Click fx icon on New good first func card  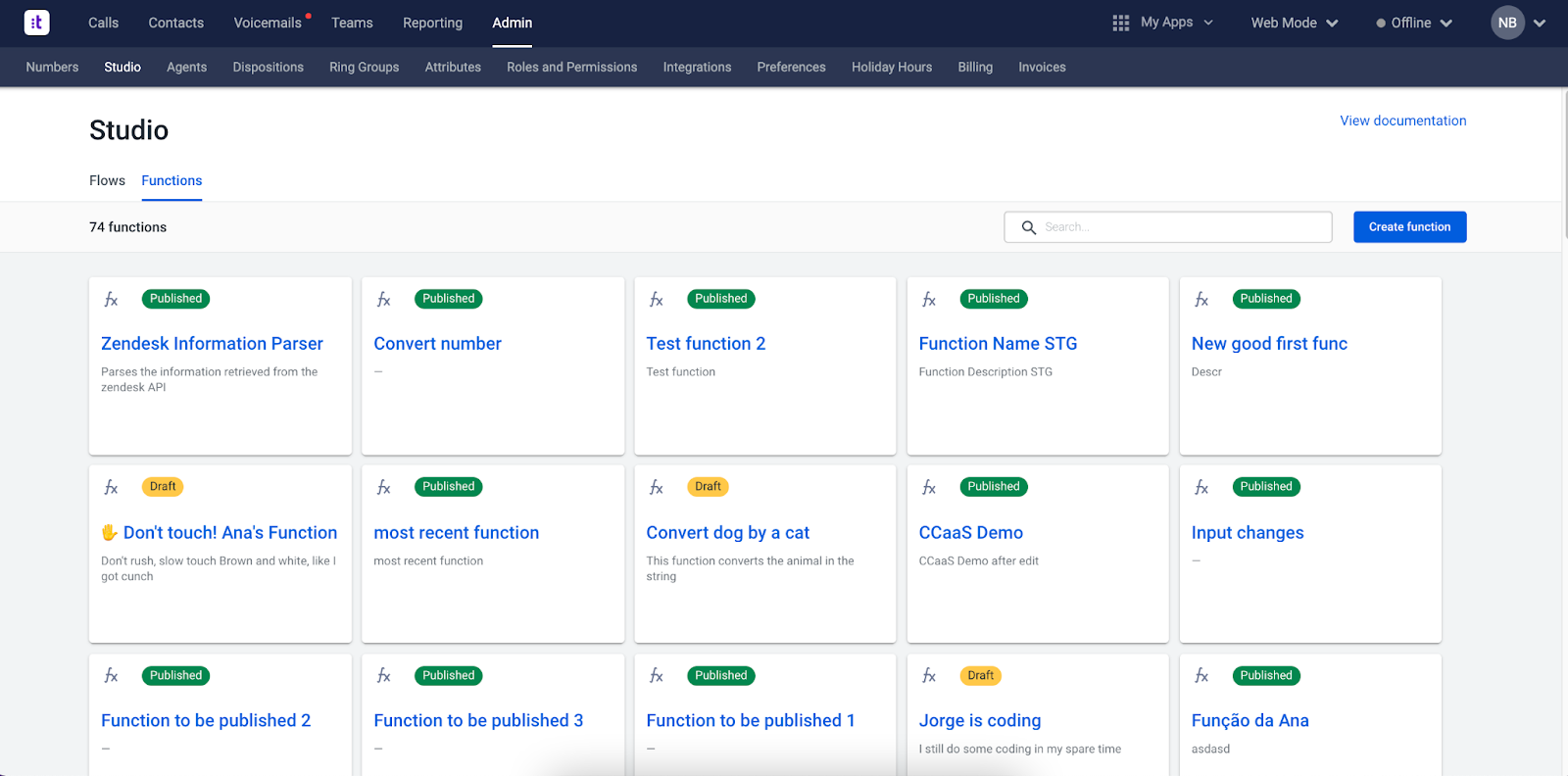pyautogui.click(x=1201, y=300)
